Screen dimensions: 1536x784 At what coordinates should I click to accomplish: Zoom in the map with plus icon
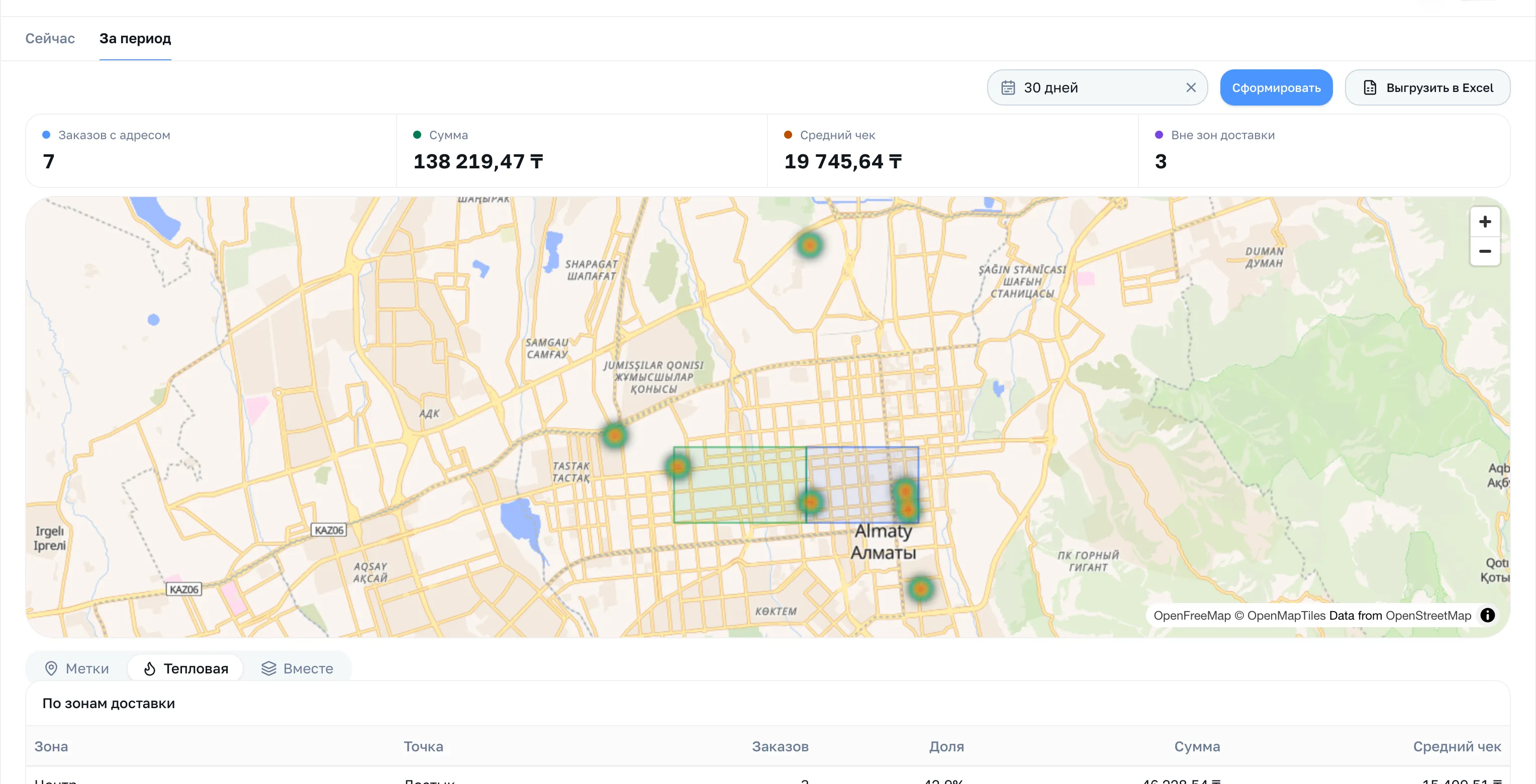(1485, 222)
